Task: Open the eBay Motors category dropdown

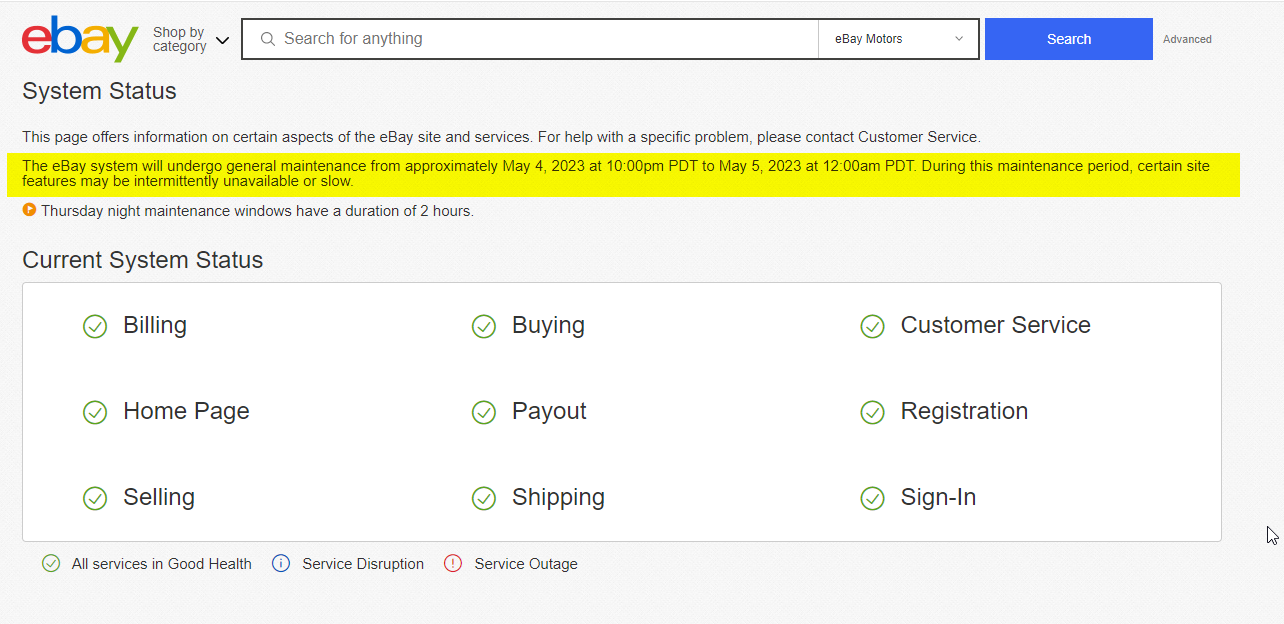Action: (x=898, y=39)
